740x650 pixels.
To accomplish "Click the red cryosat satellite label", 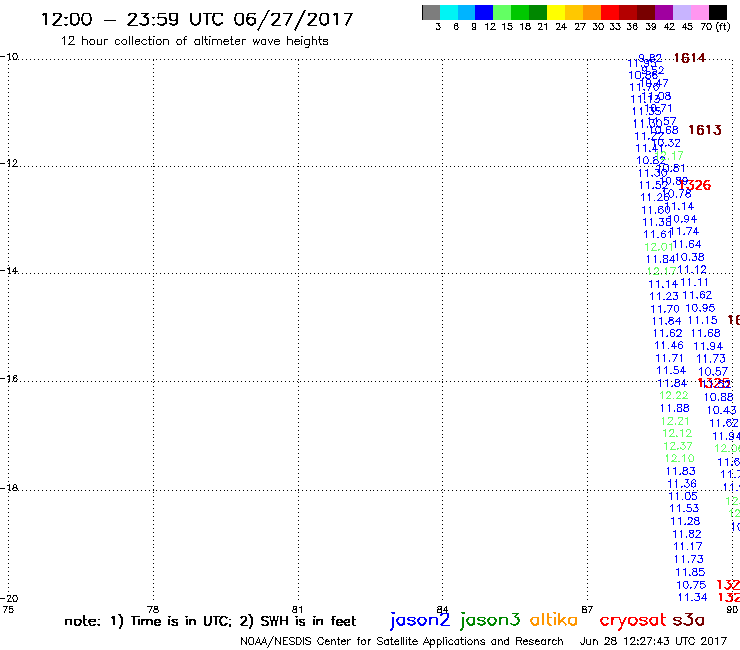I will point(632,620).
